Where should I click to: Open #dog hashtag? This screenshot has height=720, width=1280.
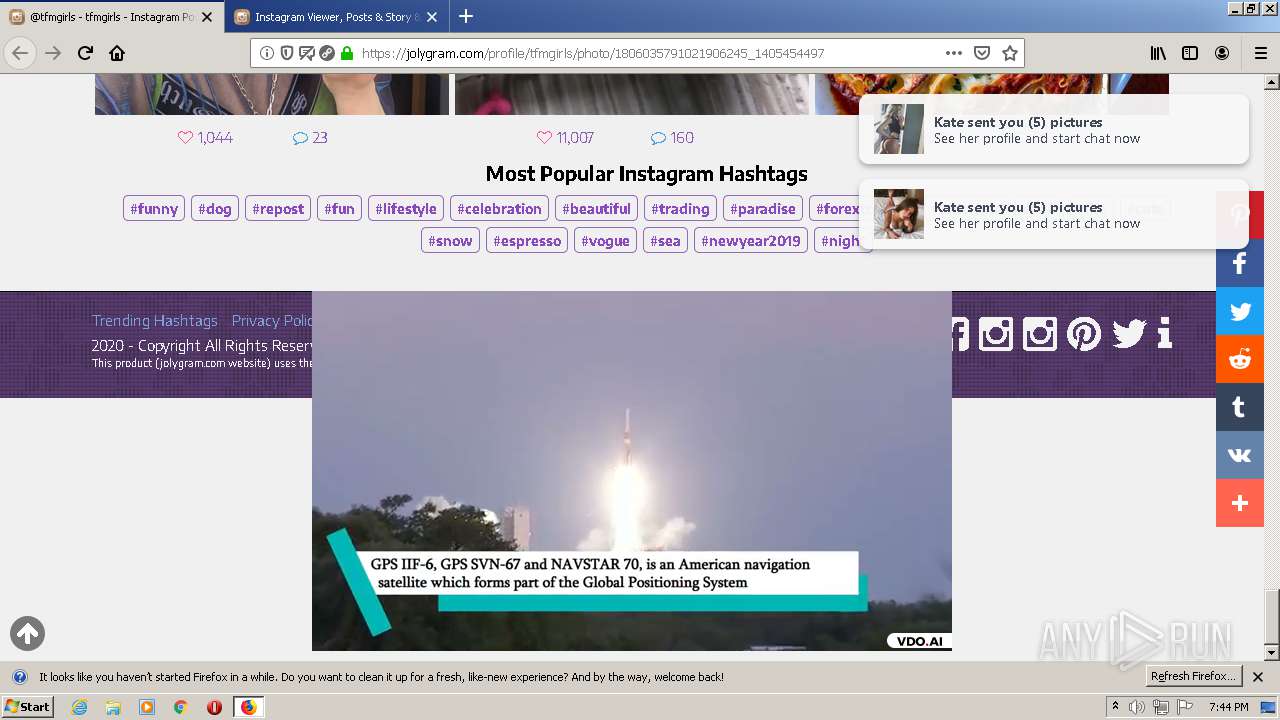click(215, 209)
